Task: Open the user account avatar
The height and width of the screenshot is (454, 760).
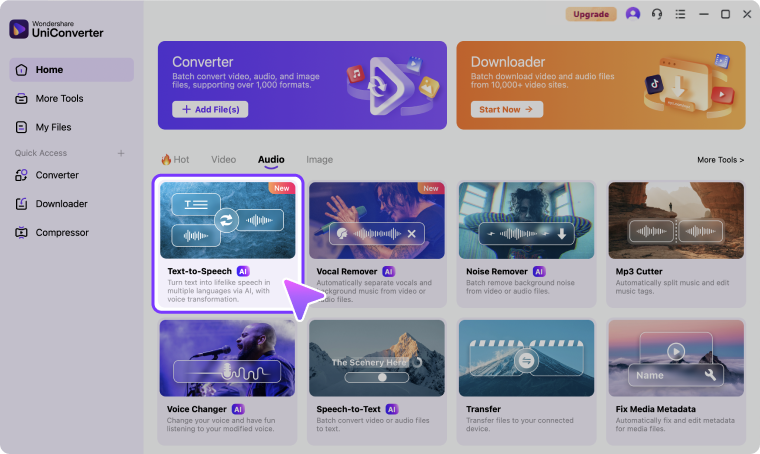Action: (x=633, y=14)
